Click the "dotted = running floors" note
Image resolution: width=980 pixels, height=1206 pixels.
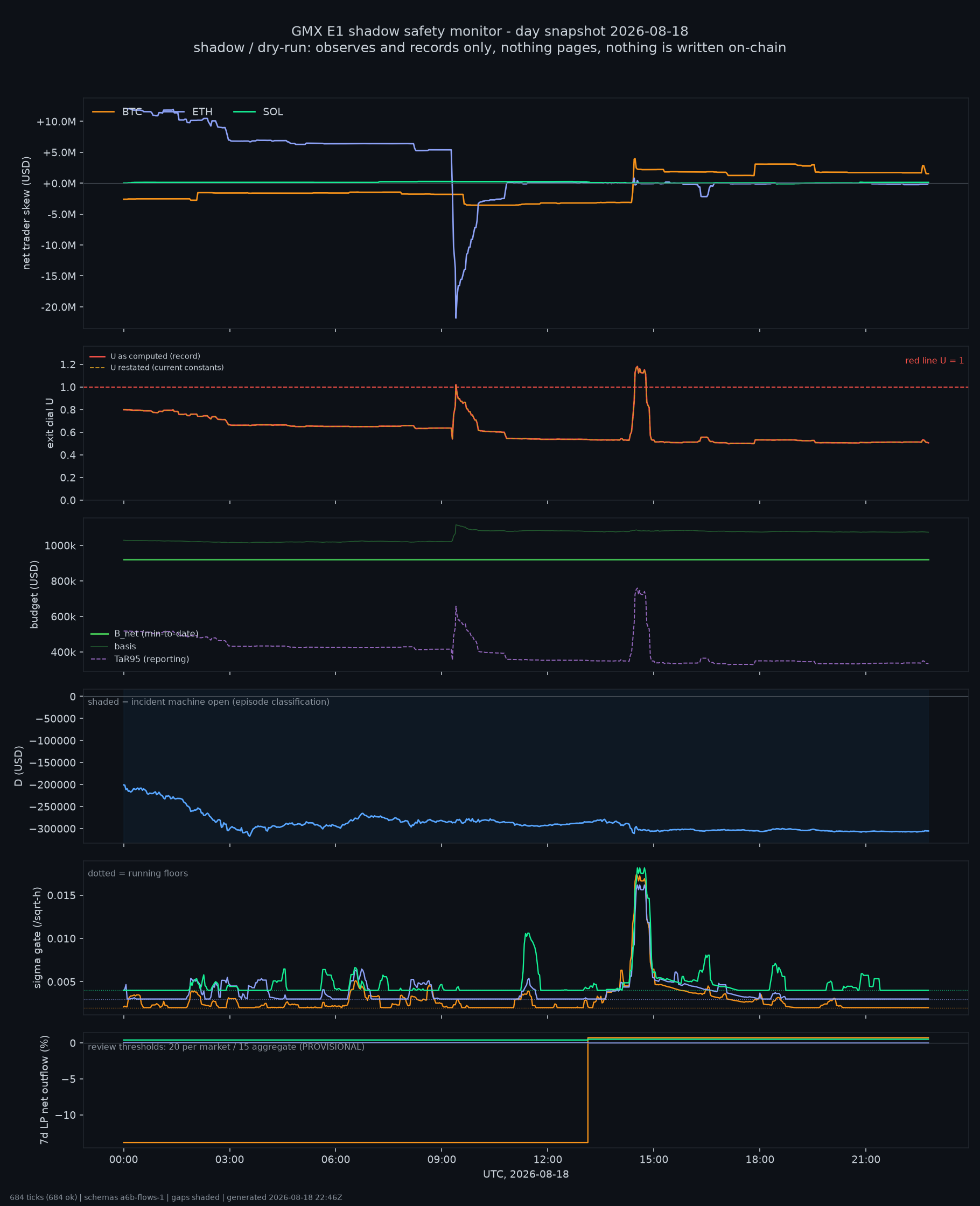pyautogui.click(x=138, y=873)
